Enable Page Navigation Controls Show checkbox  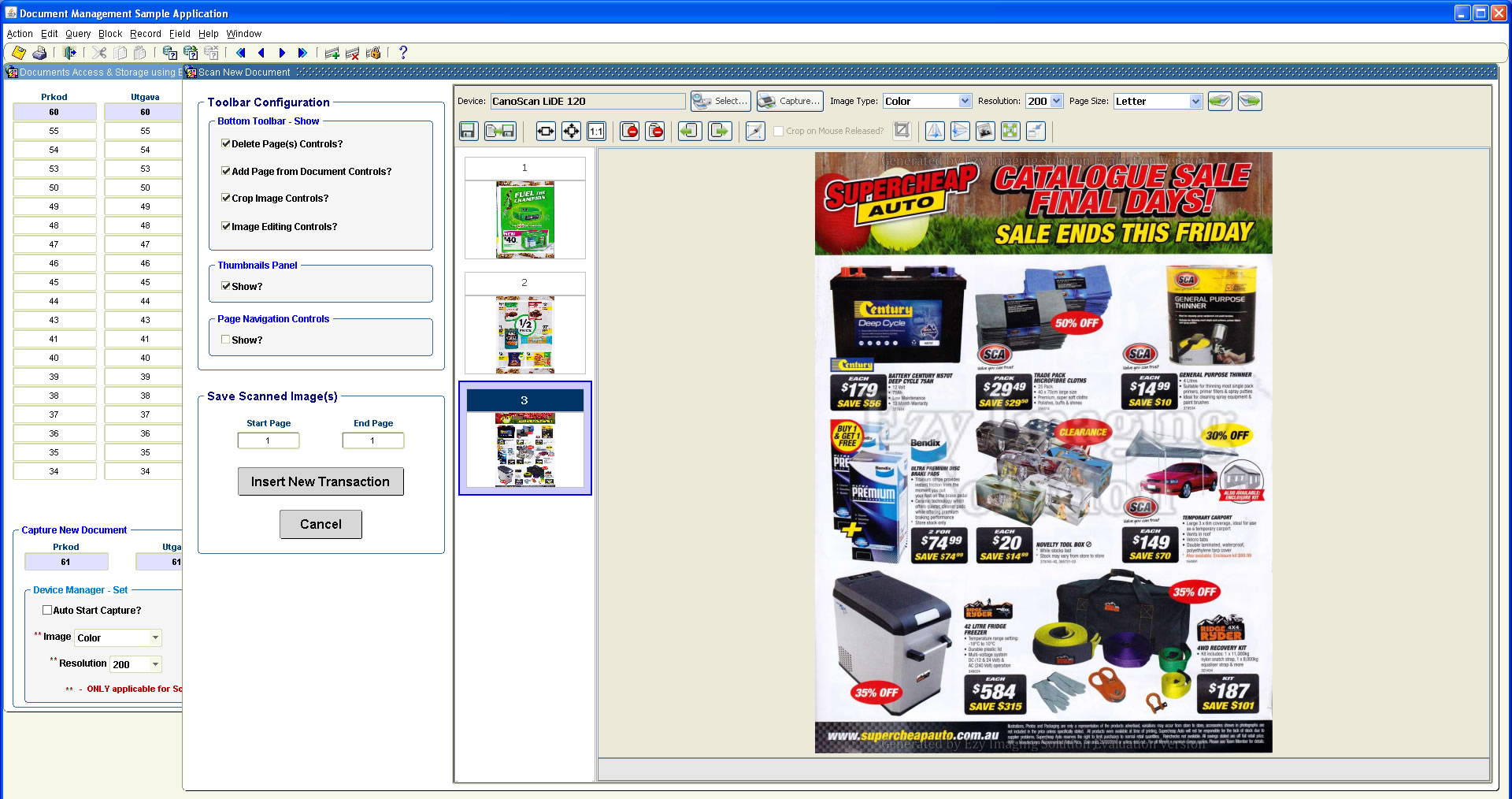click(x=226, y=340)
